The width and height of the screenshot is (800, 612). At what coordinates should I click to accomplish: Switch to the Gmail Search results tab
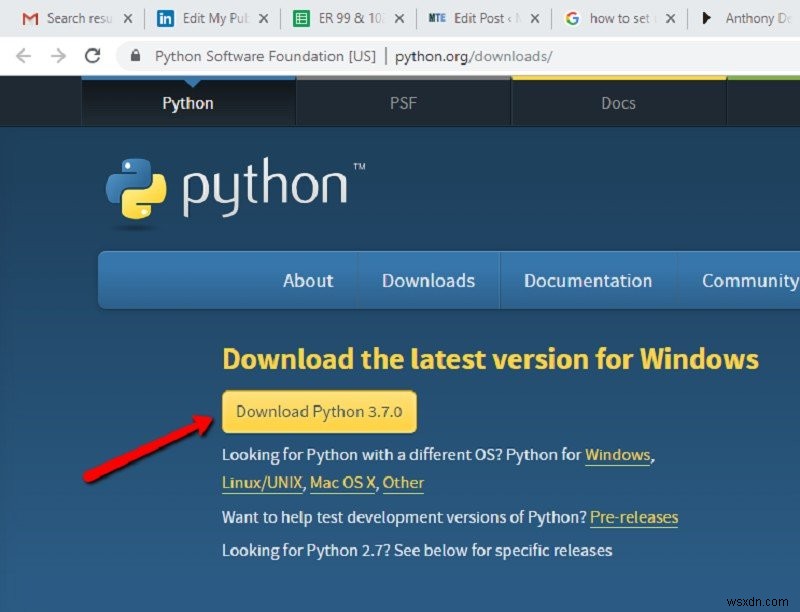75,17
